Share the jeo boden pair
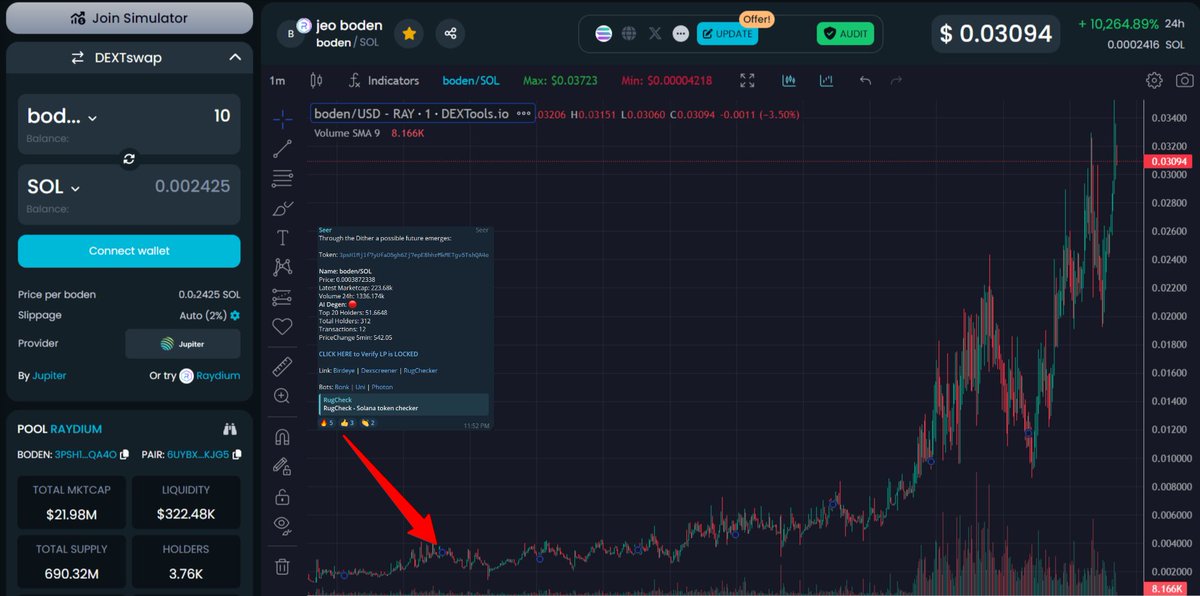Screen dimensions: 1200x596 (x=451, y=33)
